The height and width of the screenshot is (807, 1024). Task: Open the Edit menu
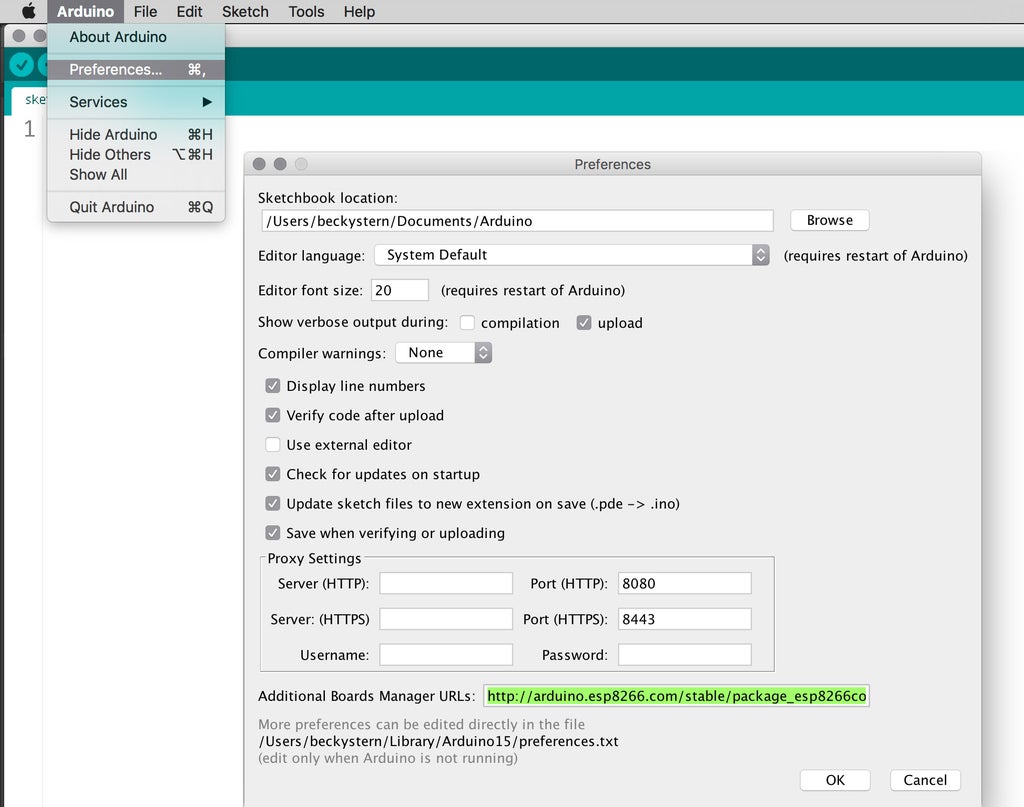pos(189,11)
